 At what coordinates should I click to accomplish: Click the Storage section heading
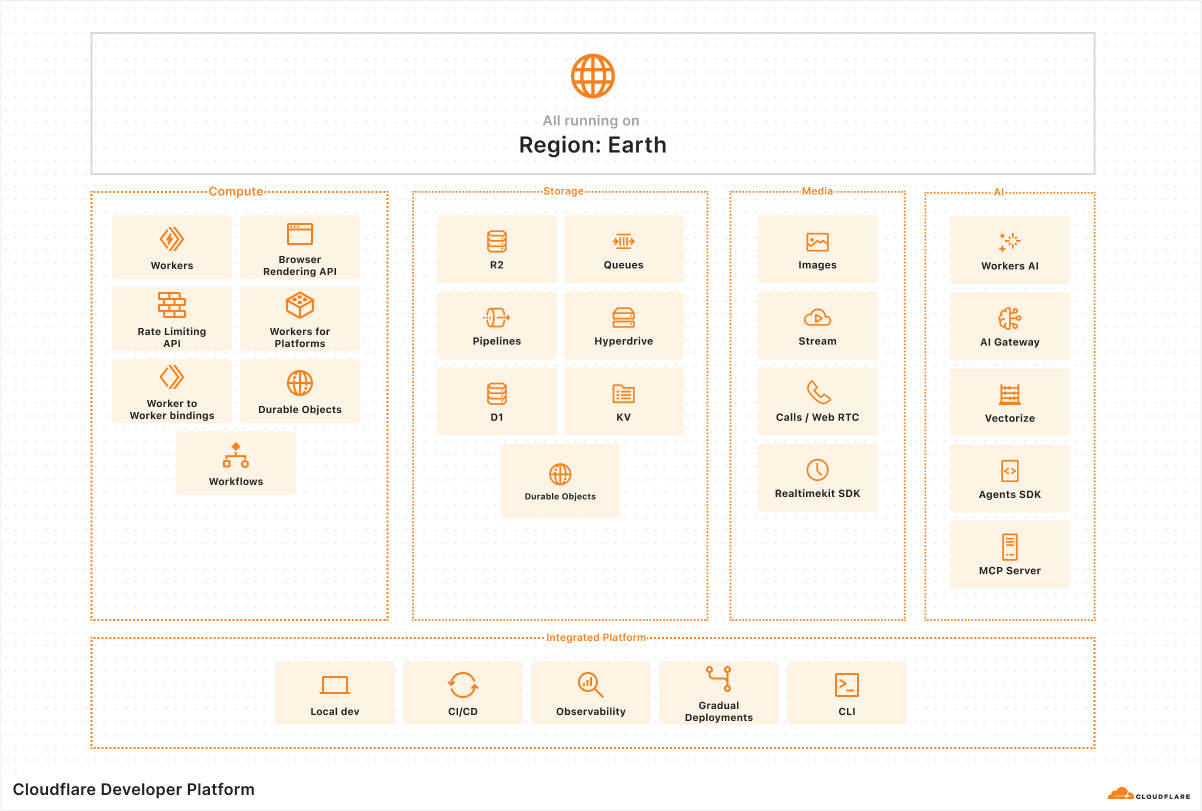pos(563,192)
